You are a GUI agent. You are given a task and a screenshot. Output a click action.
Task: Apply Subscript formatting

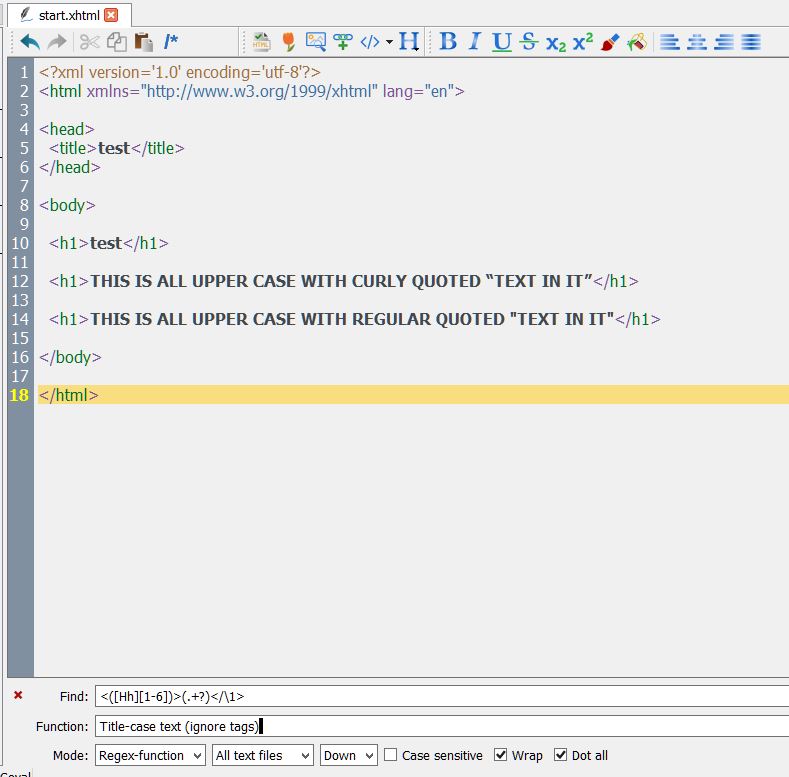(556, 43)
